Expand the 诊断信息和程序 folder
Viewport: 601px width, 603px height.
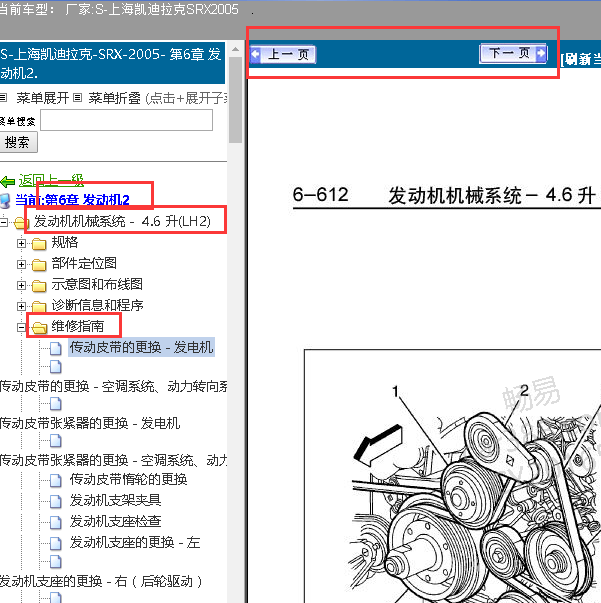[22, 306]
